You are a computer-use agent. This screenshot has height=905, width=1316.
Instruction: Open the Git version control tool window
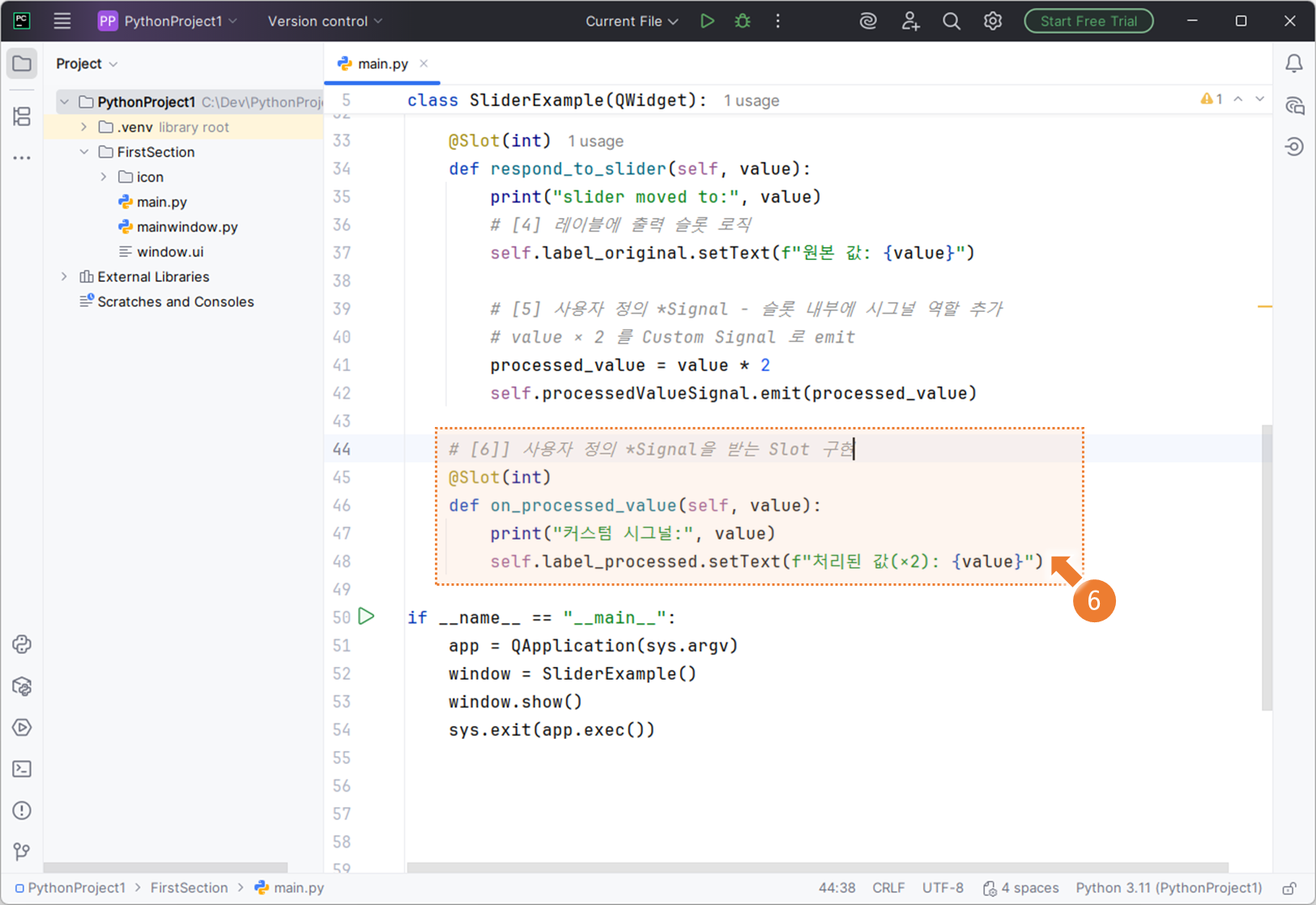[x=22, y=852]
